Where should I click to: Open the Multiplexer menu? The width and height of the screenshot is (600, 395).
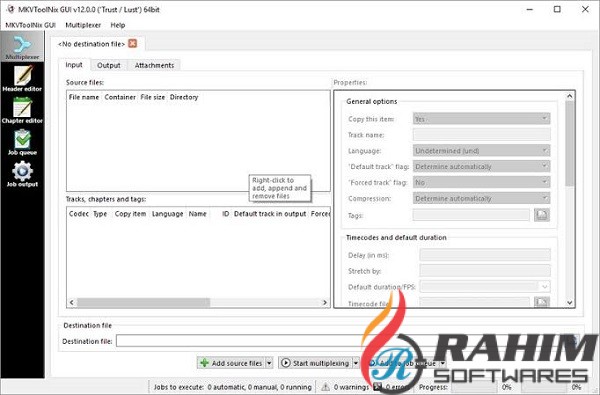point(83,25)
